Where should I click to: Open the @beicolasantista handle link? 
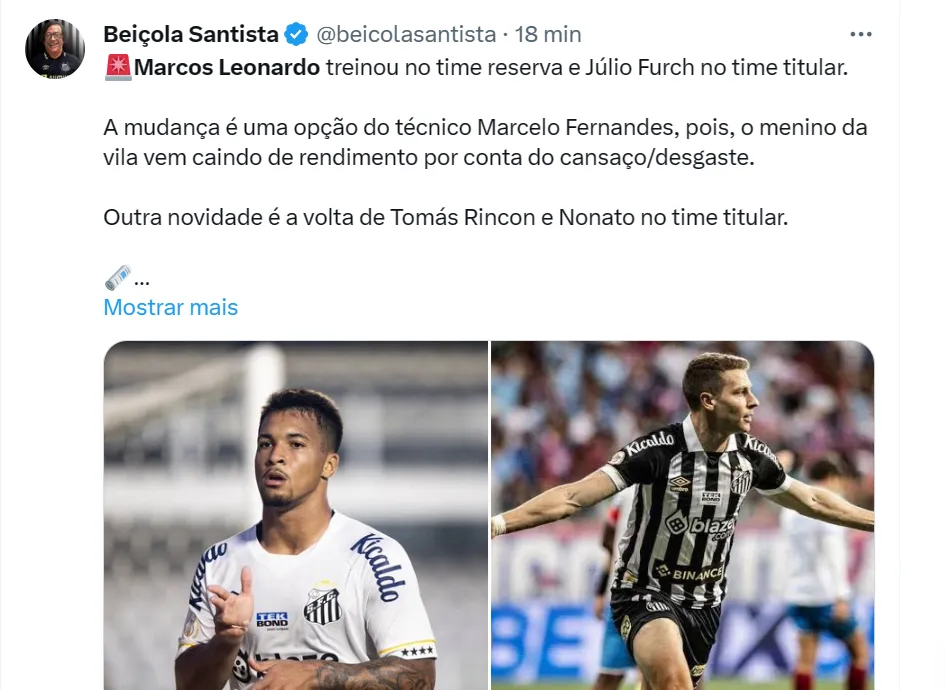tap(406, 34)
